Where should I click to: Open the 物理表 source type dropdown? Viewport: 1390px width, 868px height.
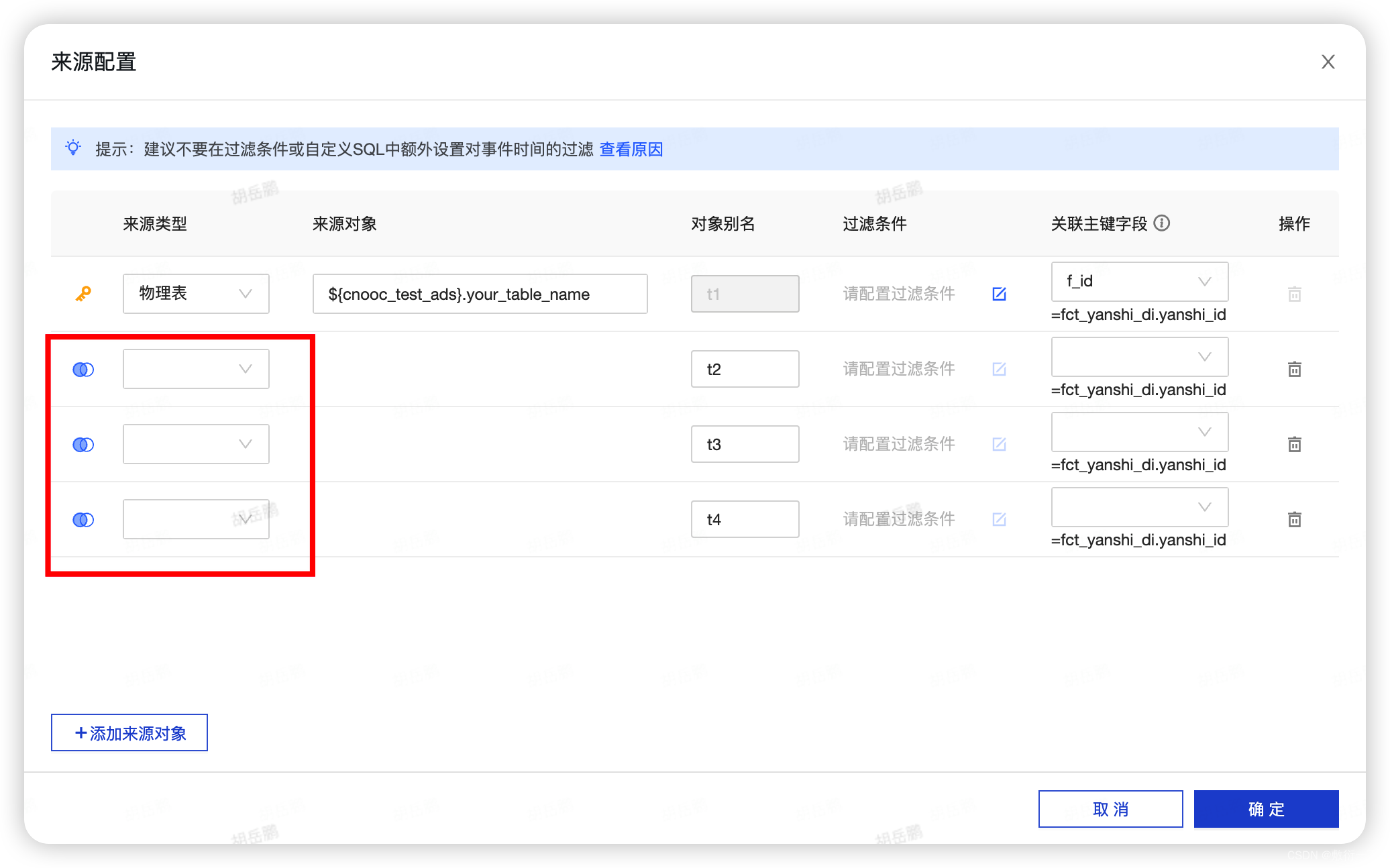[196, 294]
